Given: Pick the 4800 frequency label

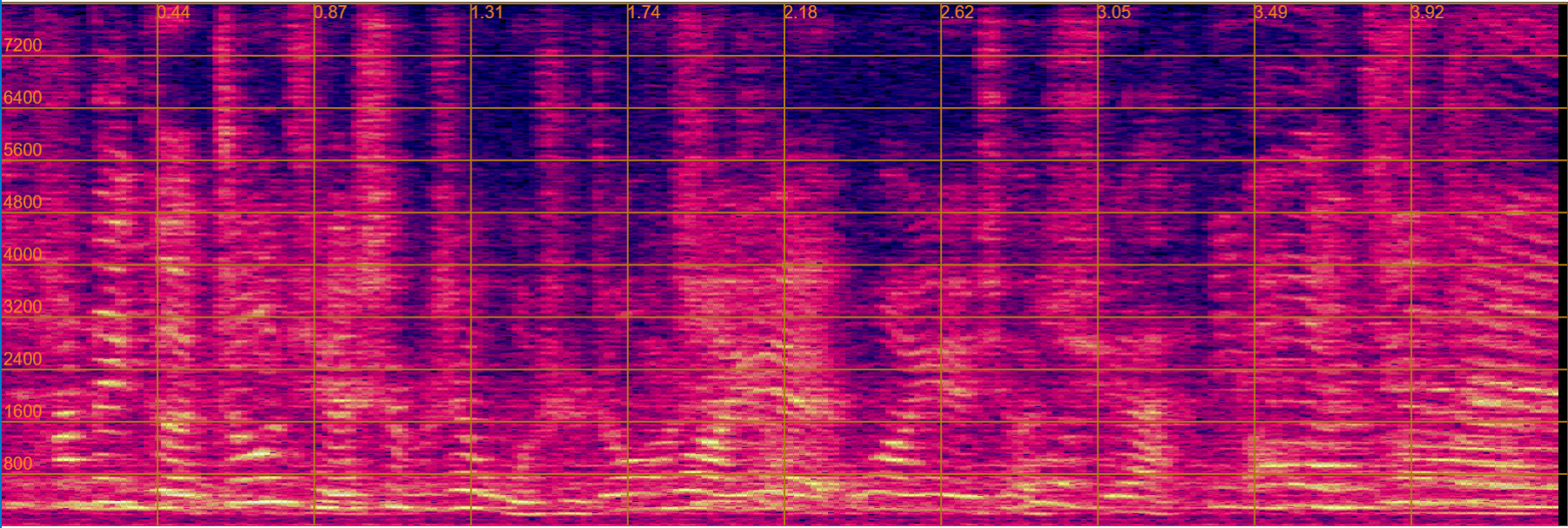Looking at the screenshot, I should click(23, 202).
